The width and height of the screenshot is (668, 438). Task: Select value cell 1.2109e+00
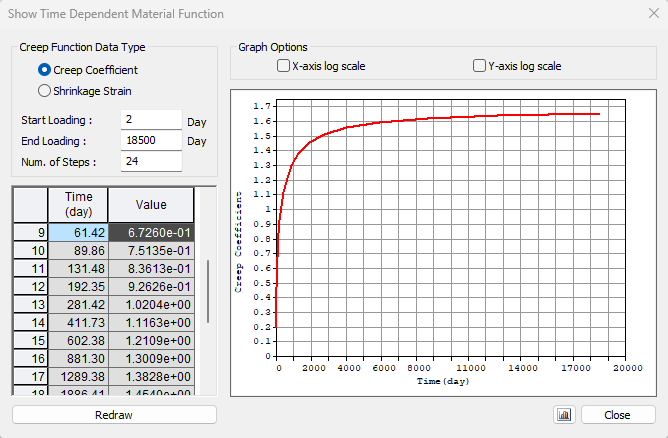(152, 340)
